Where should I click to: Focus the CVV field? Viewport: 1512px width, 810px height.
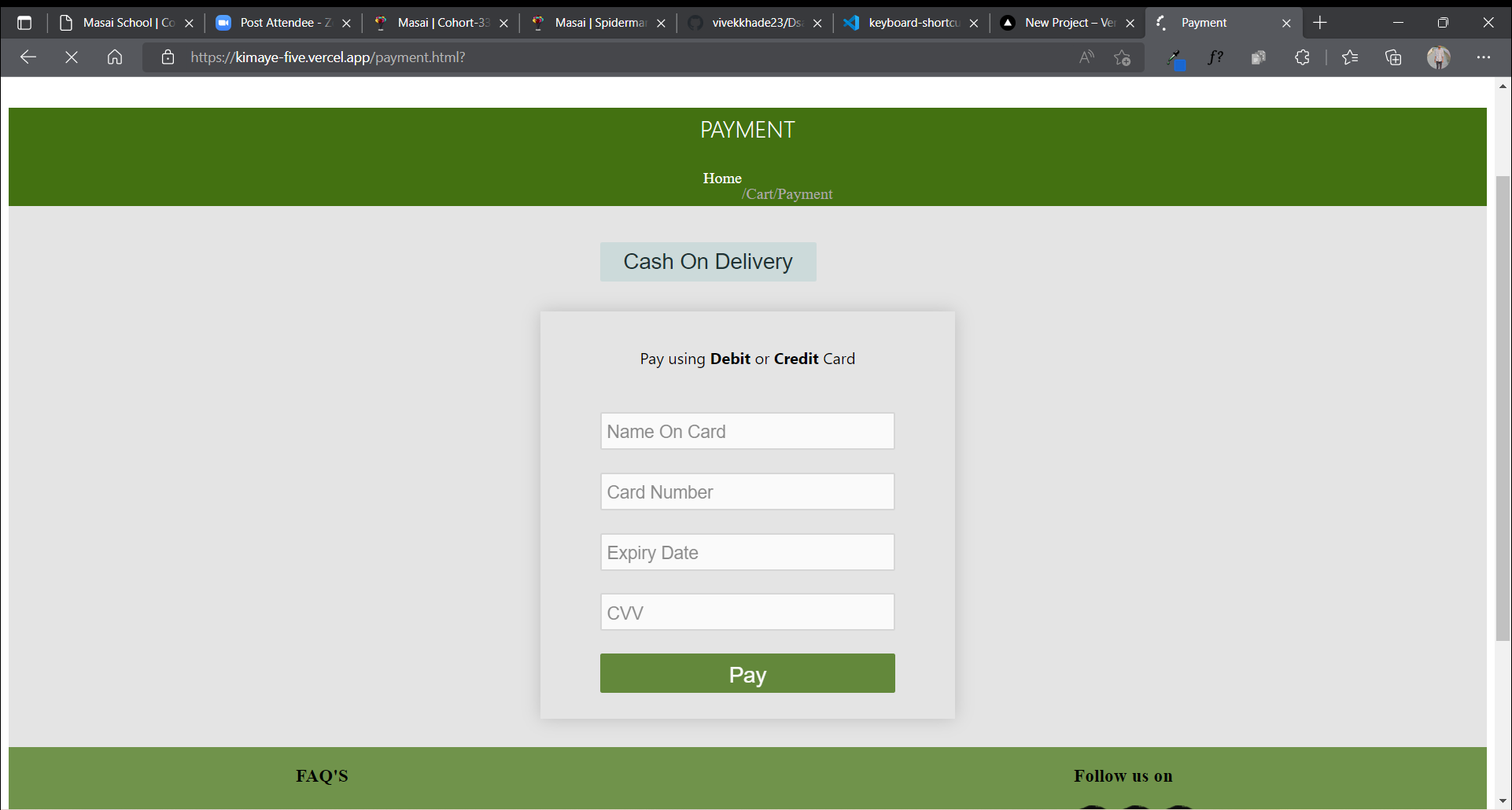[x=747, y=612]
